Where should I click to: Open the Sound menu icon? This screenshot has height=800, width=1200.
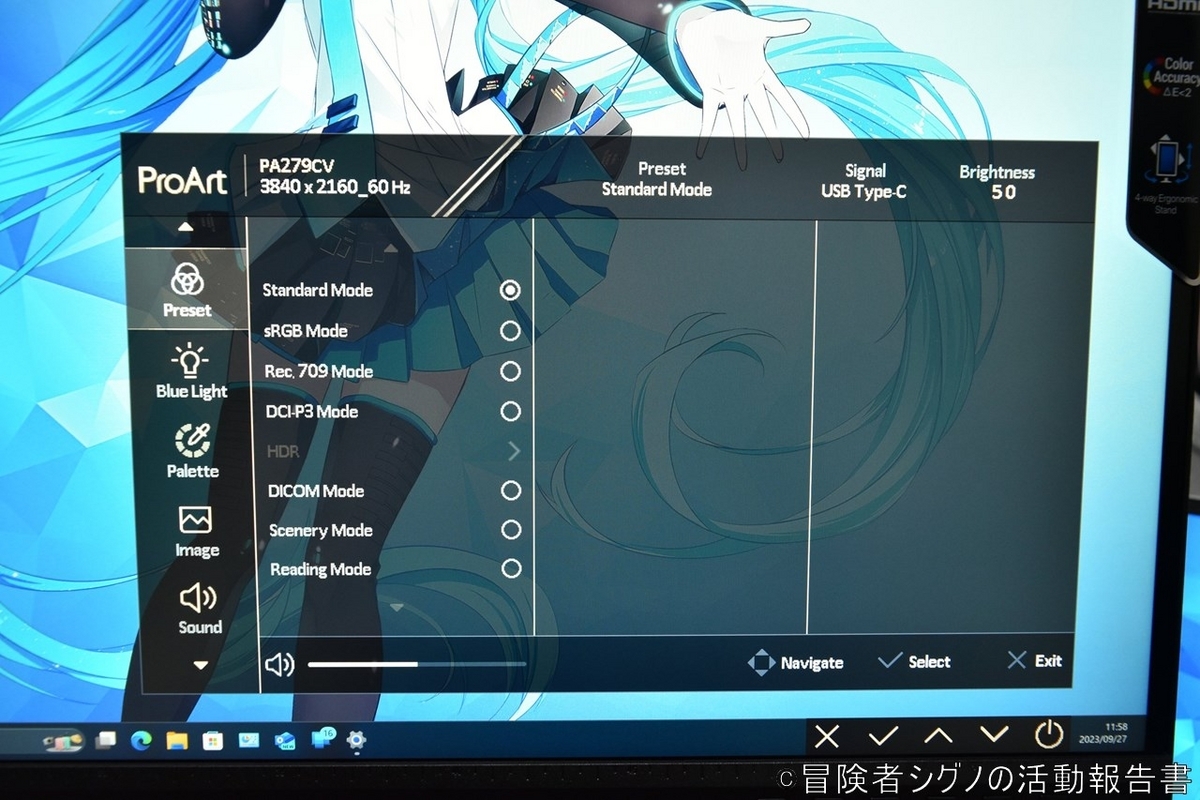pos(197,598)
